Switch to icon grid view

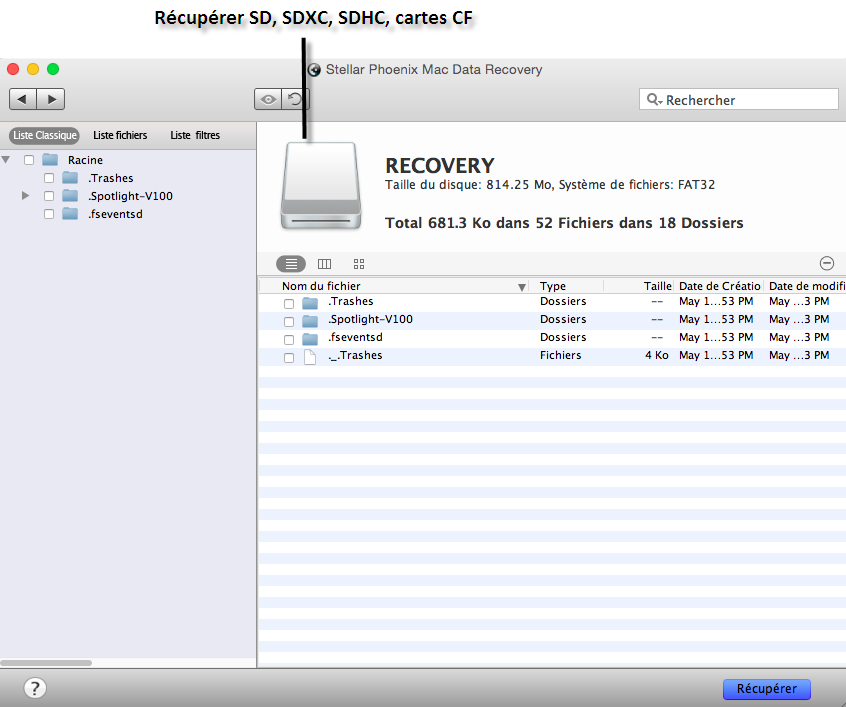[359, 264]
